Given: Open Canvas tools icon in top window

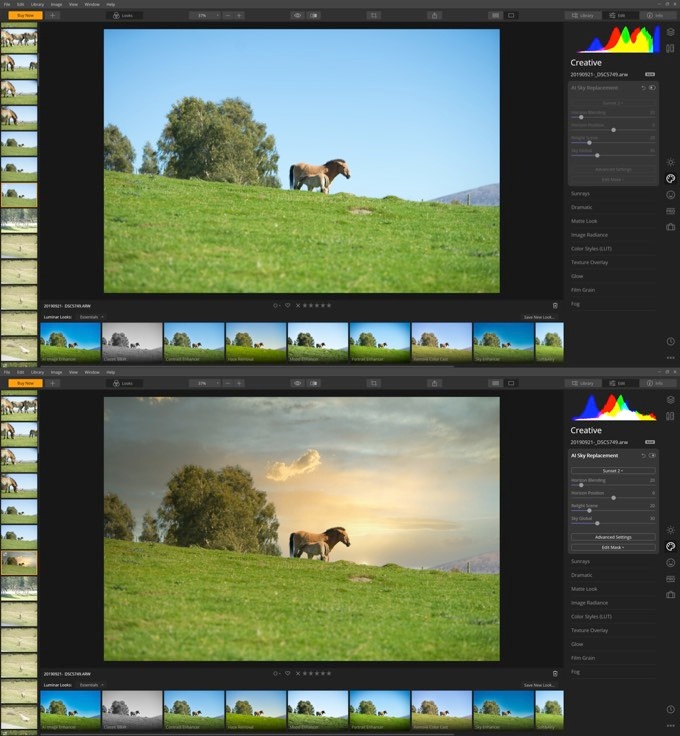Looking at the screenshot, I should (670, 48).
